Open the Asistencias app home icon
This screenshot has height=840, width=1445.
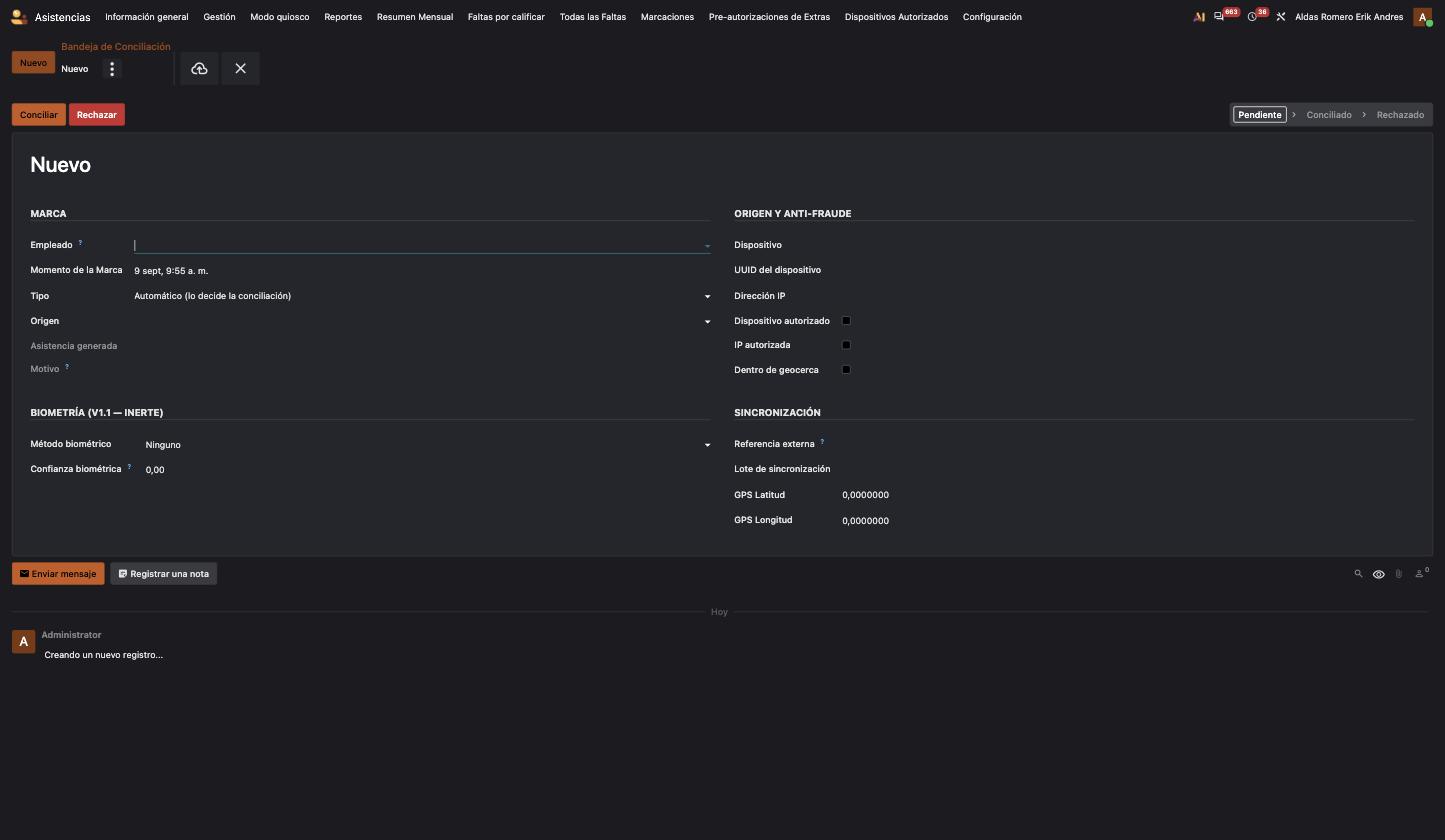pos(18,17)
